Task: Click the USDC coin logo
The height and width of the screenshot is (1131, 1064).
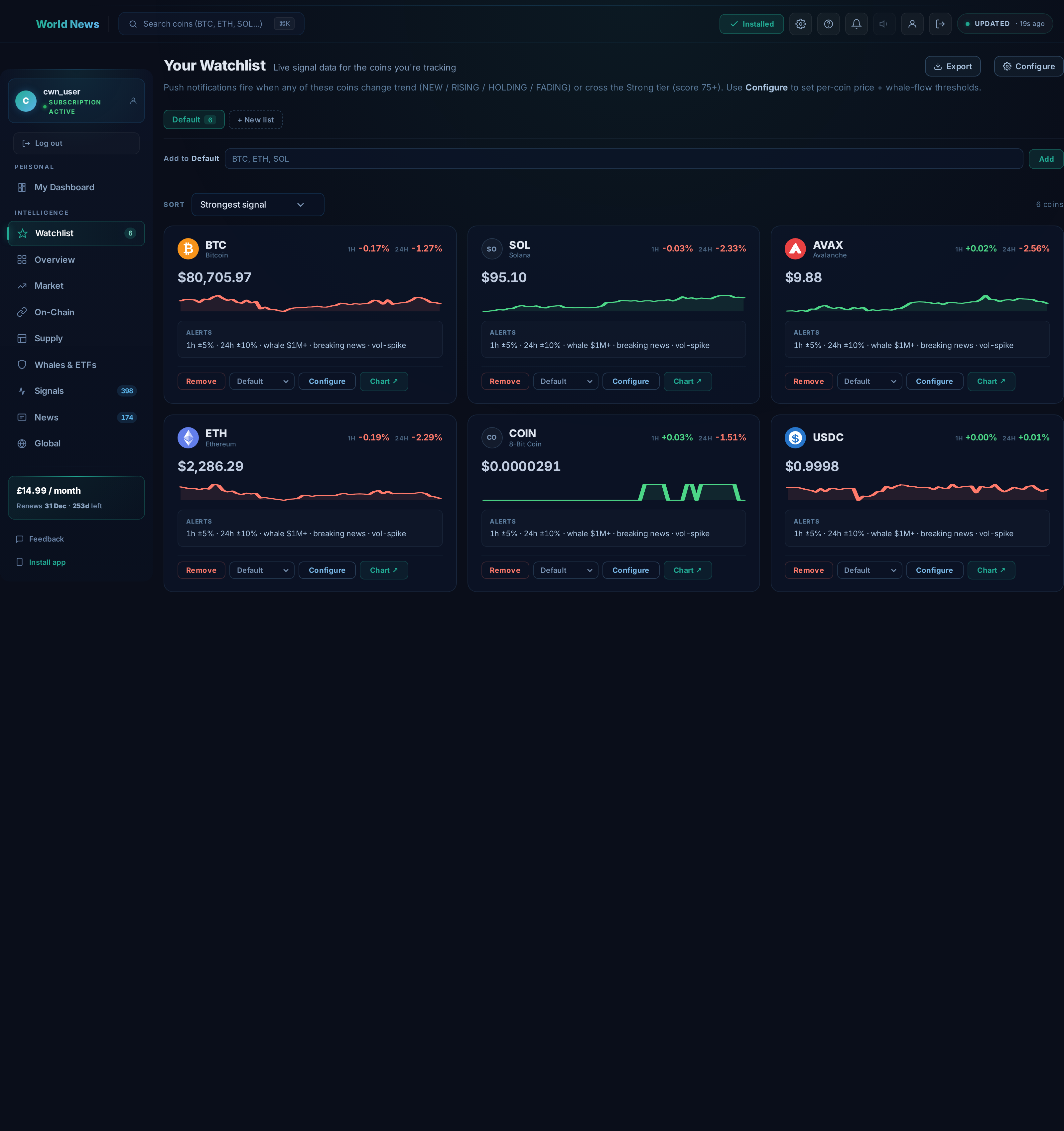Action: (x=795, y=437)
